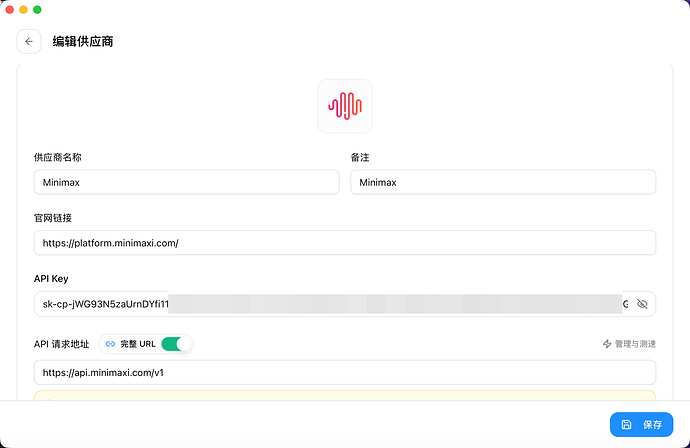Click the lightning icon next to 管理与测速
The width and height of the screenshot is (690, 448).
coord(607,344)
